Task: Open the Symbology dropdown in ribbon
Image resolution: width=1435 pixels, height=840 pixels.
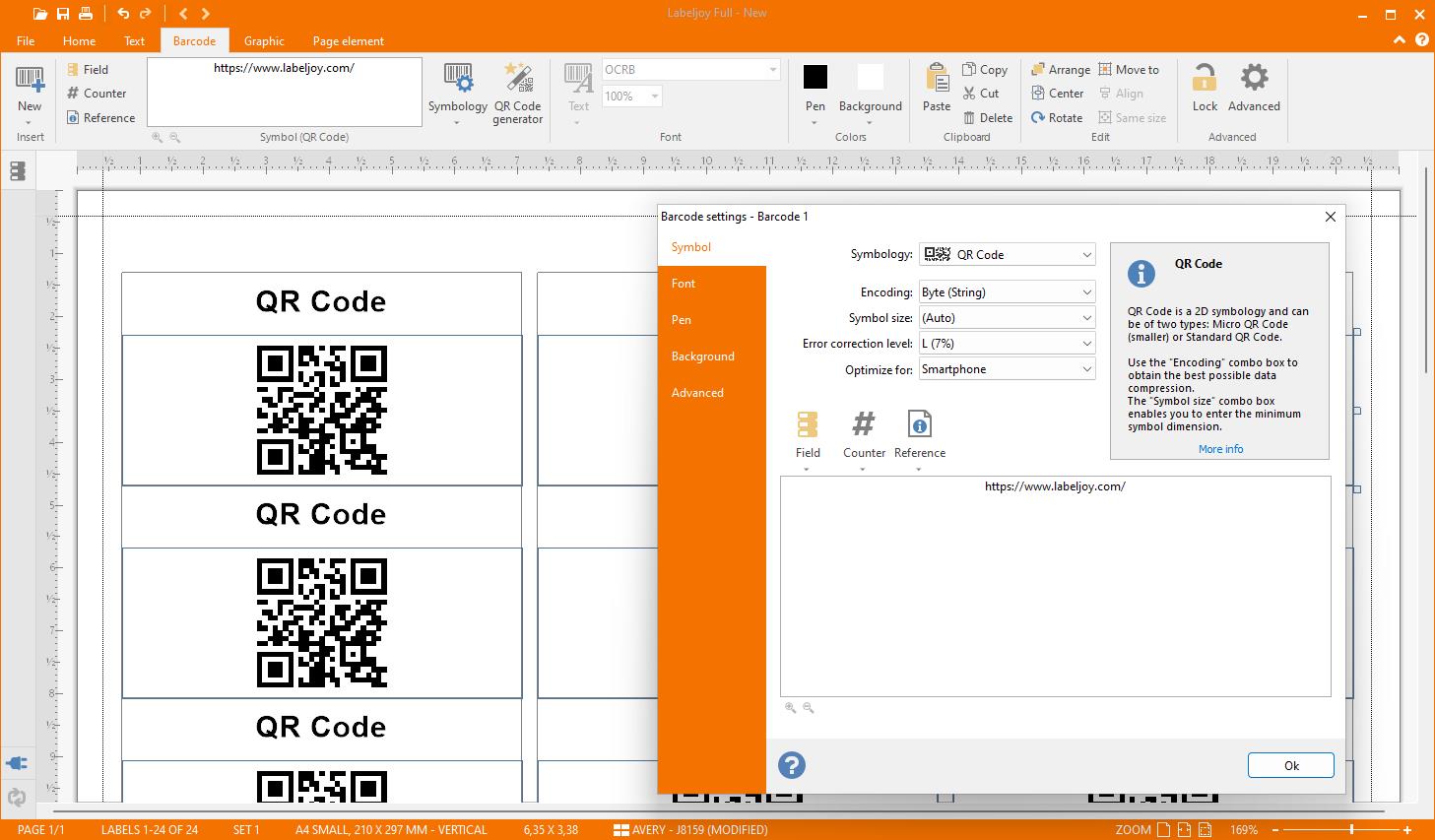Action: click(x=457, y=94)
